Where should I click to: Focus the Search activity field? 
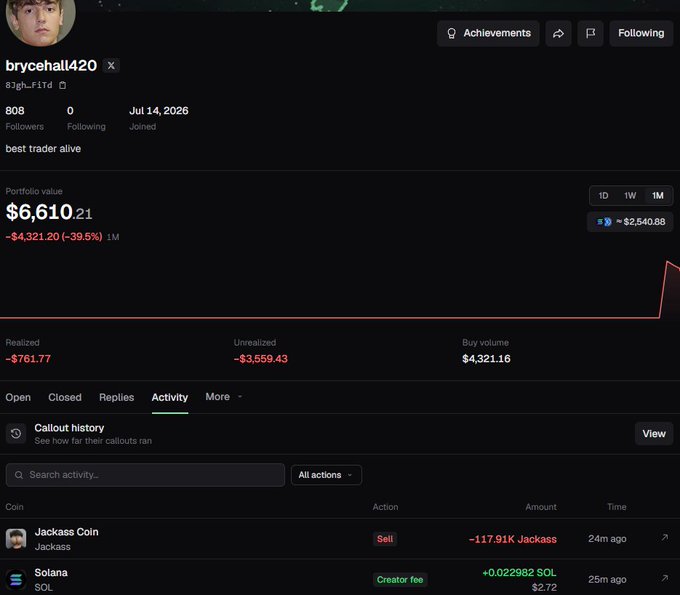(145, 475)
